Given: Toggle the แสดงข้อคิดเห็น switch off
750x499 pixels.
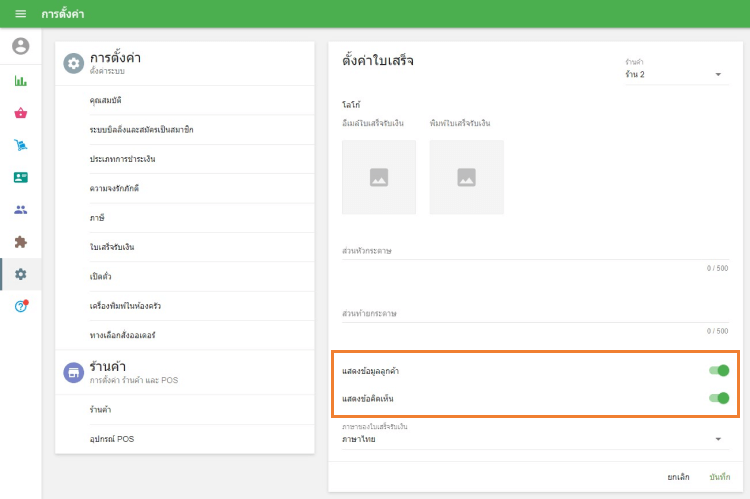Looking at the screenshot, I should click(718, 398).
